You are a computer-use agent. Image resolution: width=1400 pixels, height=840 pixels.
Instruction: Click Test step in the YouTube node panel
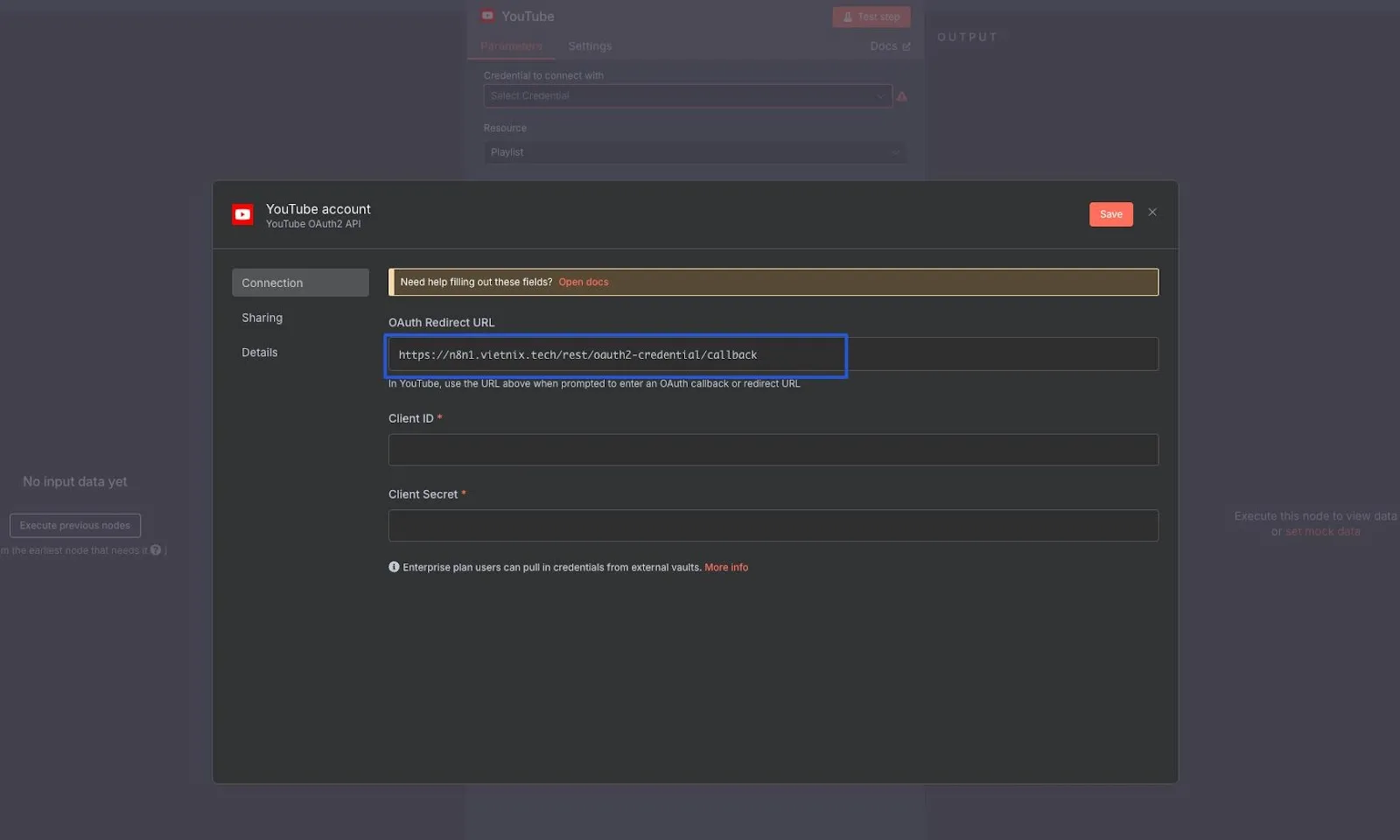pyautogui.click(x=871, y=17)
